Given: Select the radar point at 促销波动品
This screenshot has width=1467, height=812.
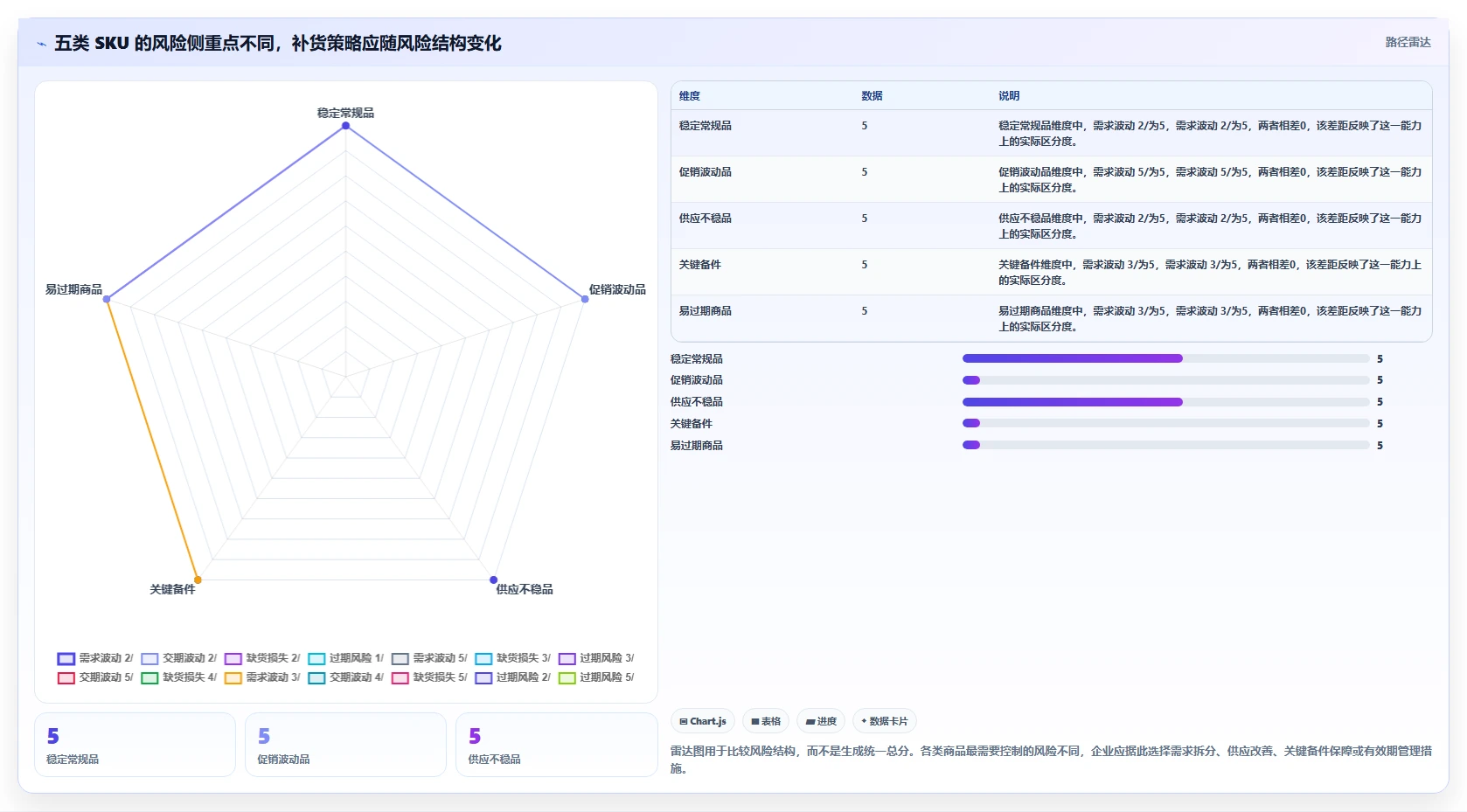Looking at the screenshot, I should tap(585, 299).
